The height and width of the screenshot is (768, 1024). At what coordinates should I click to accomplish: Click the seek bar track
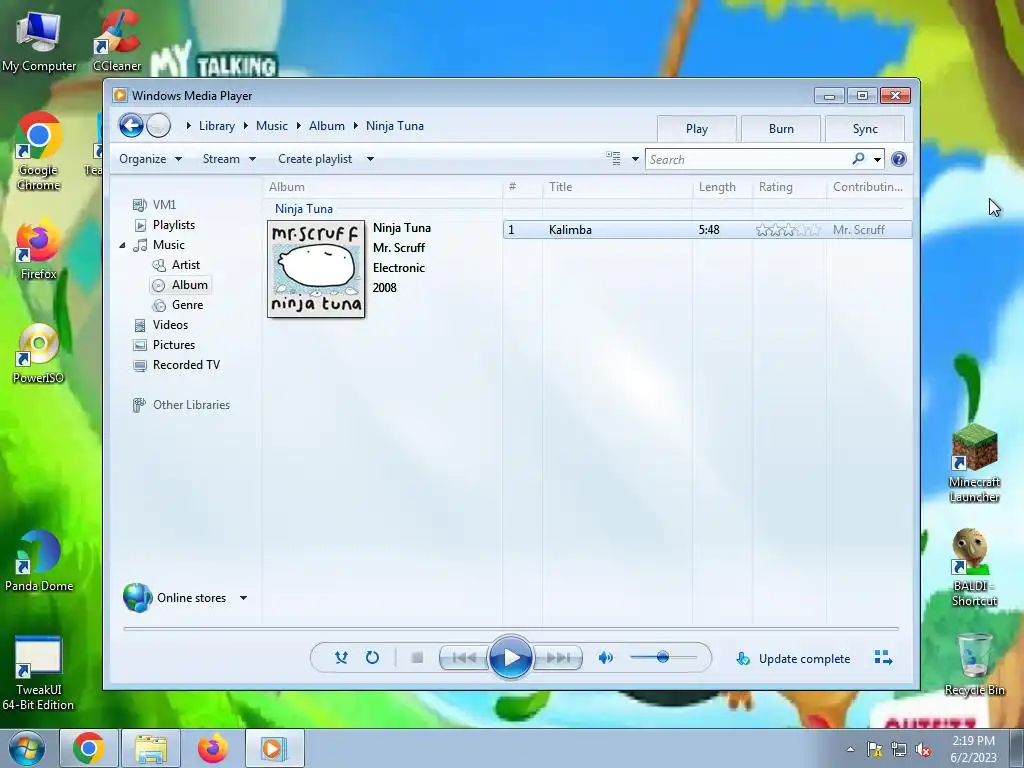(x=511, y=628)
